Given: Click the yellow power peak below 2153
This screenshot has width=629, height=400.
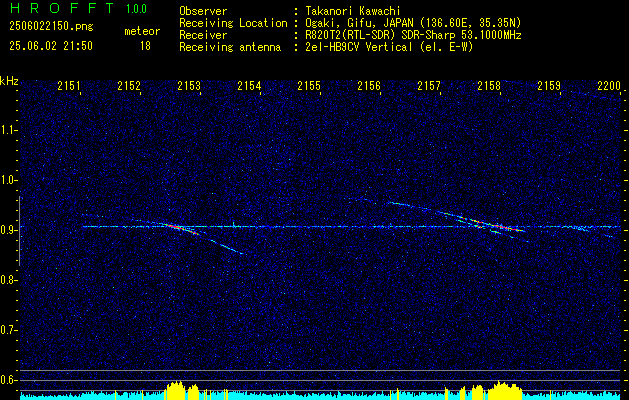Looking at the screenshot, I should point(182,390).
